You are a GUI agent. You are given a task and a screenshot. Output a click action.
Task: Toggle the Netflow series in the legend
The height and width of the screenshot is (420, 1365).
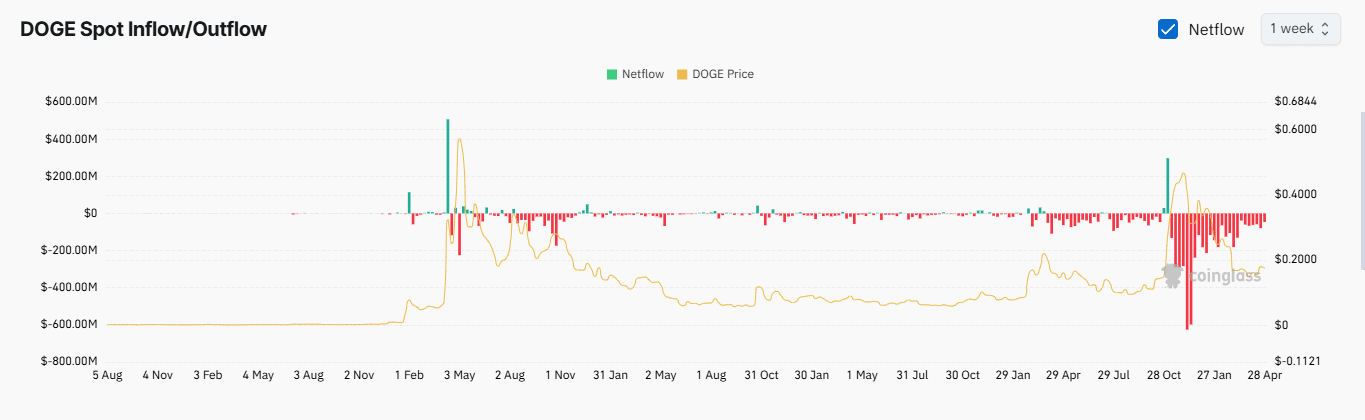[634, 74]
